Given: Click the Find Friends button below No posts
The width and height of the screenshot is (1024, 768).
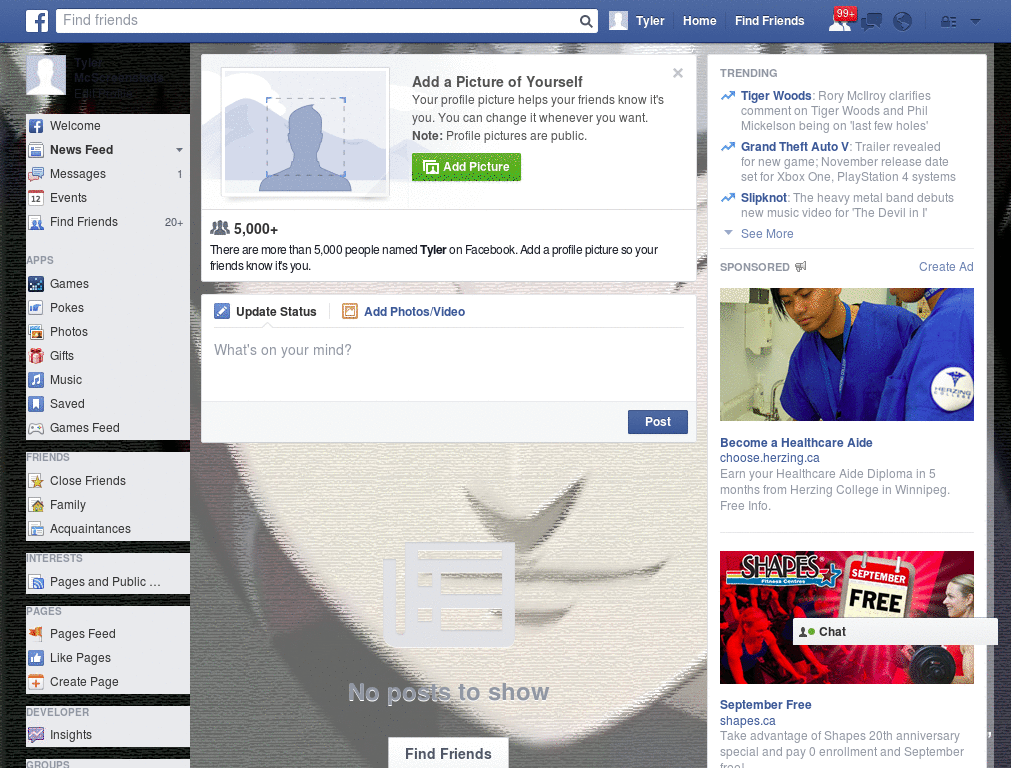Looking at the screenshot, I should click(x=448, y=754).
